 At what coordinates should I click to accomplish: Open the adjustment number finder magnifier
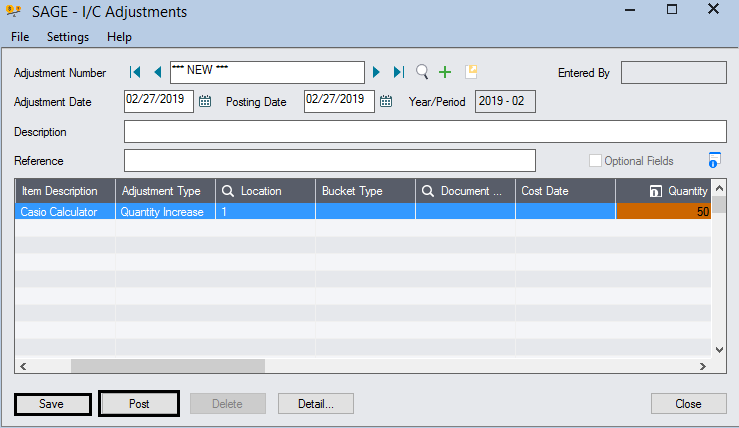tap(422, 72)
